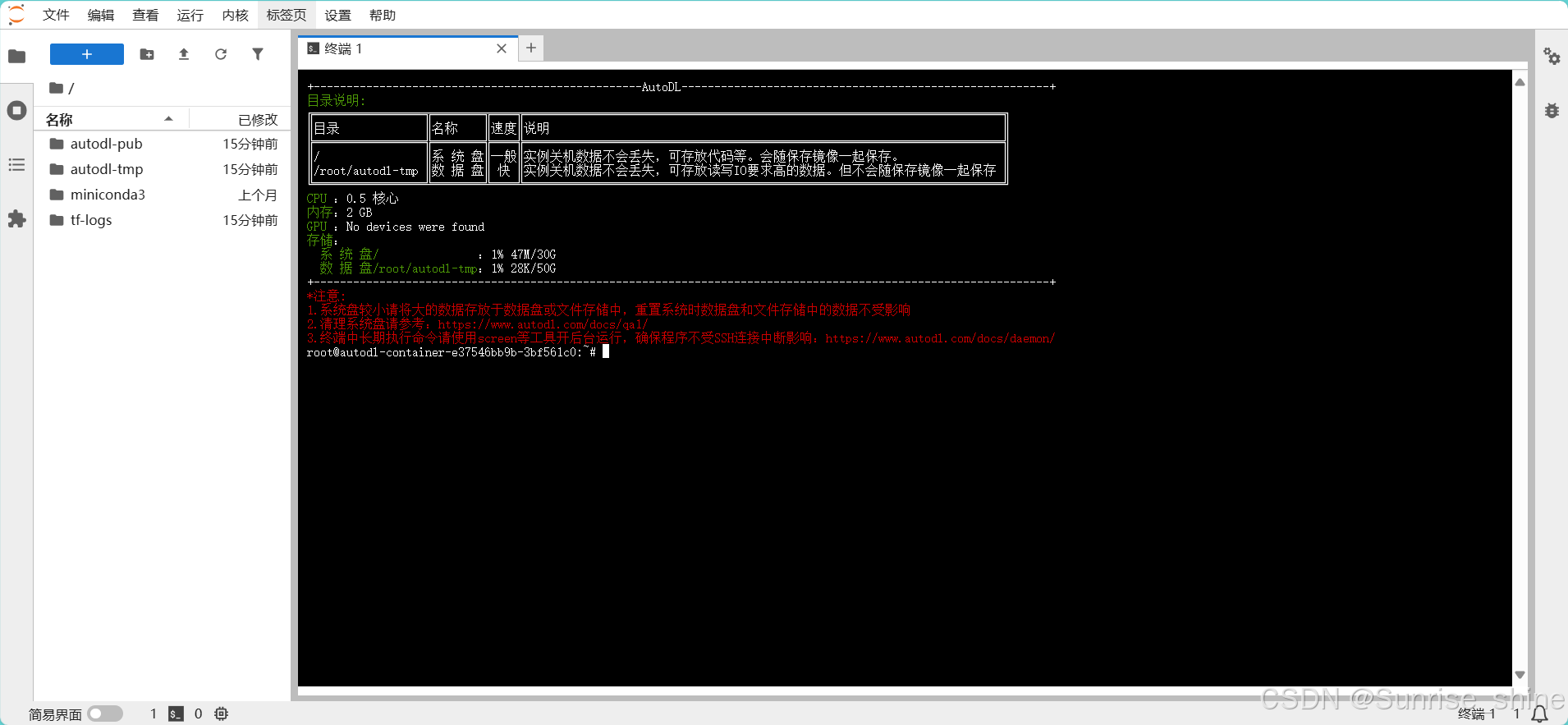Click the terminal scrollbar up arrow

click(x=1520, y=82)
